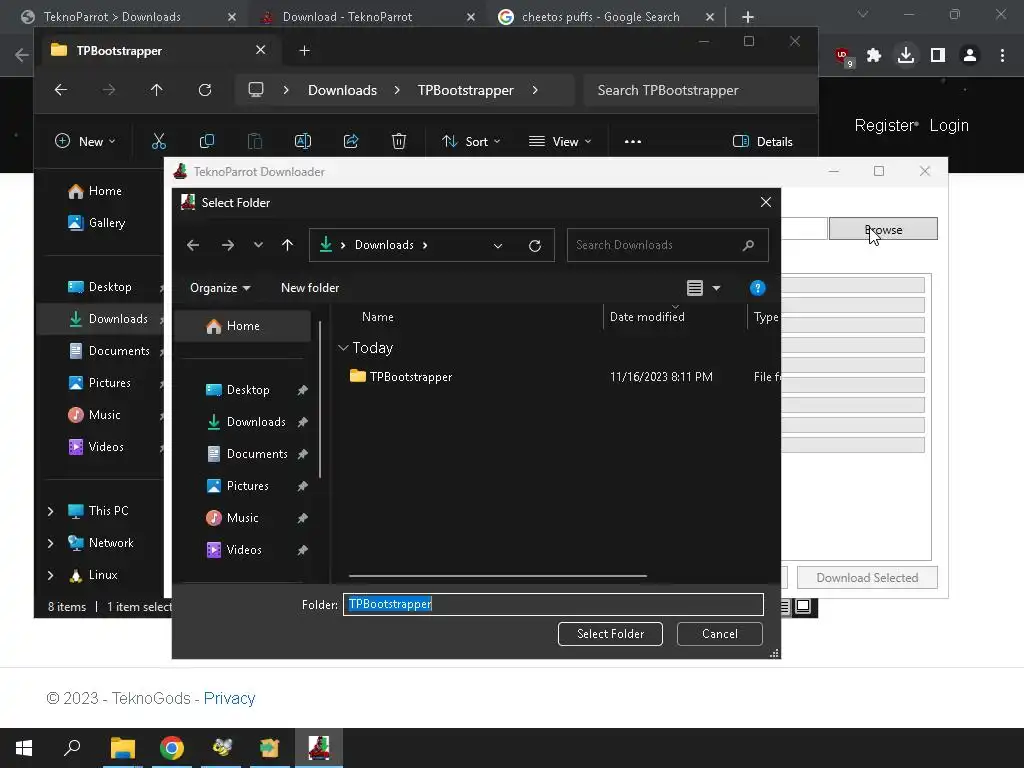1024x768 pixels.
Task: Go up one level in TPBootstrapper window
Action: pos(157,90)
